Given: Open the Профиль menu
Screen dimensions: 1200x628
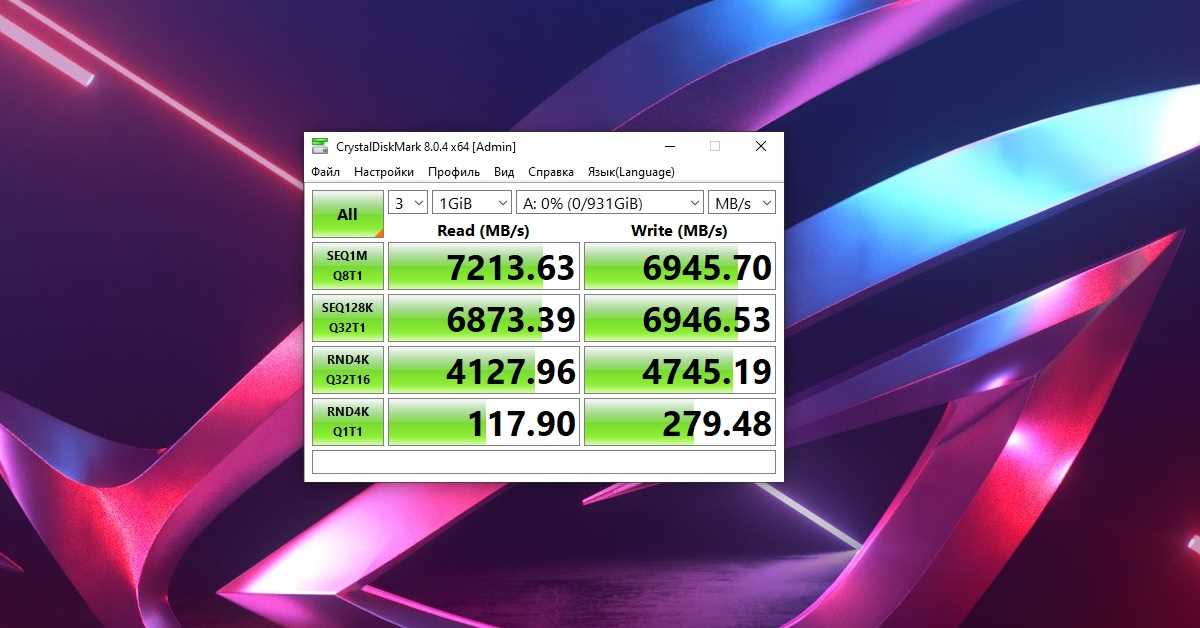Looking at the screenshot, I should pyautogui.click(x=454, y=172).
